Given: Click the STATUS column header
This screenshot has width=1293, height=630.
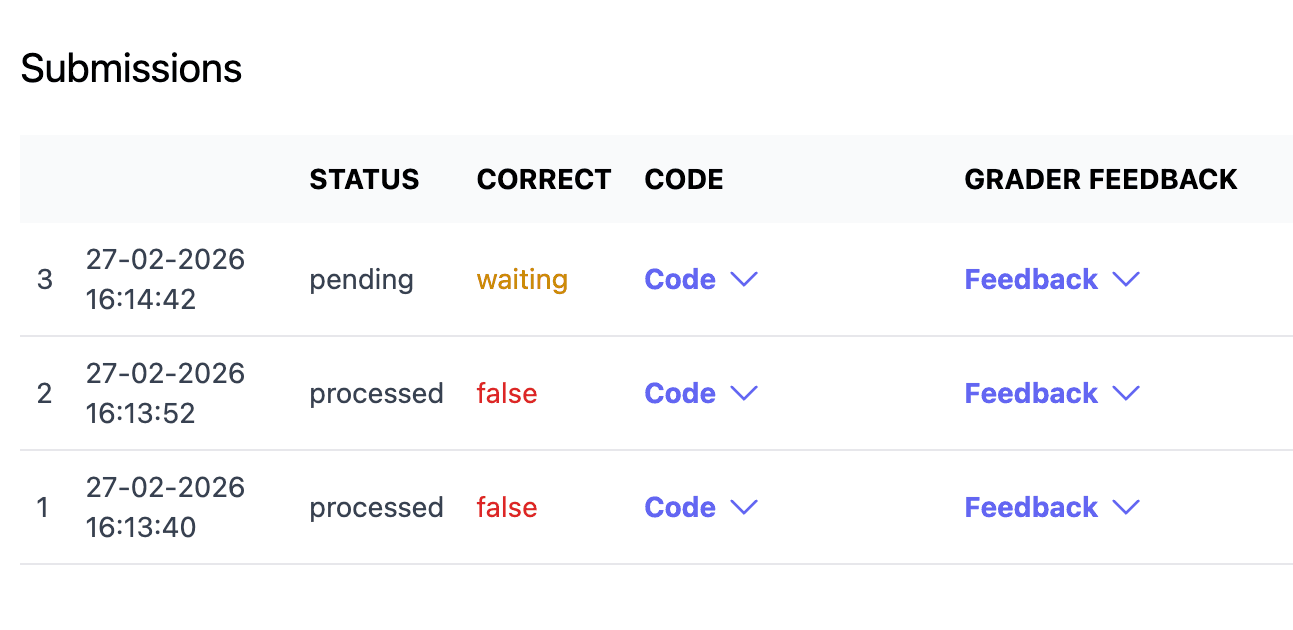Looking at the screenshot, I should pos(364,180).
